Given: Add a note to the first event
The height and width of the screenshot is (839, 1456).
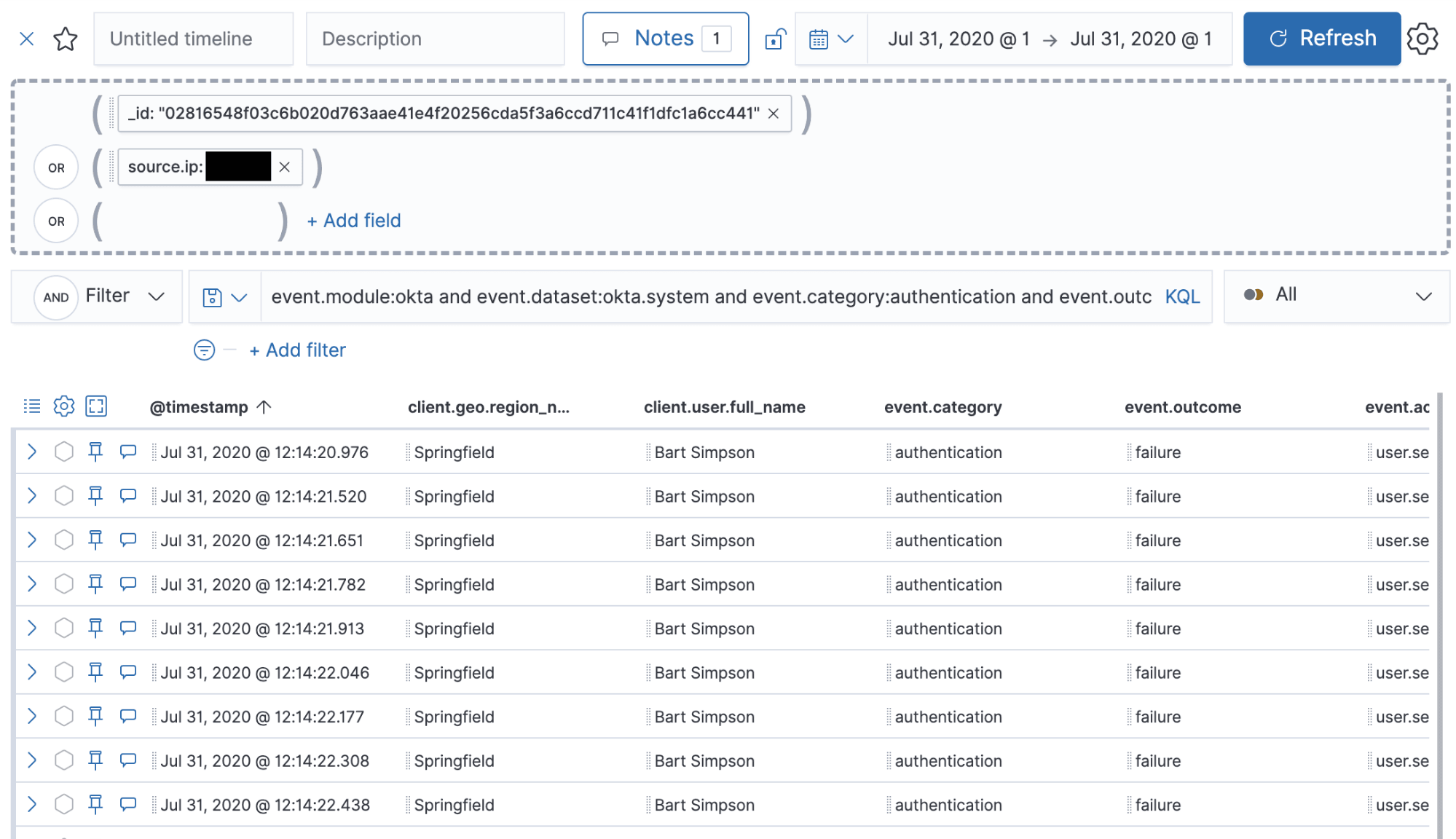Looking at the screenshot, I should click(127, 452).
